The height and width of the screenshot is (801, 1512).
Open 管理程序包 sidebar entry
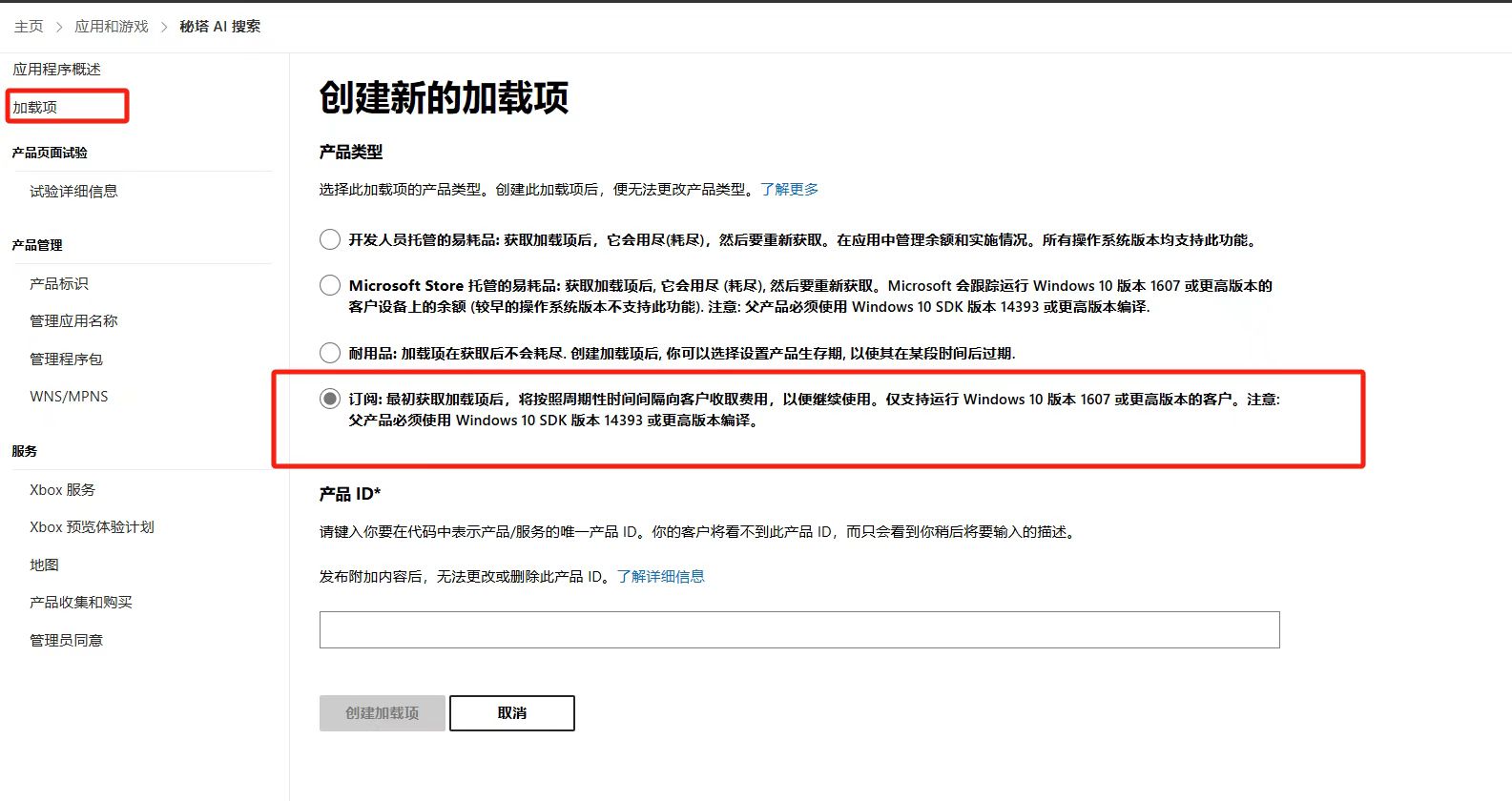[x=66, y=359]
